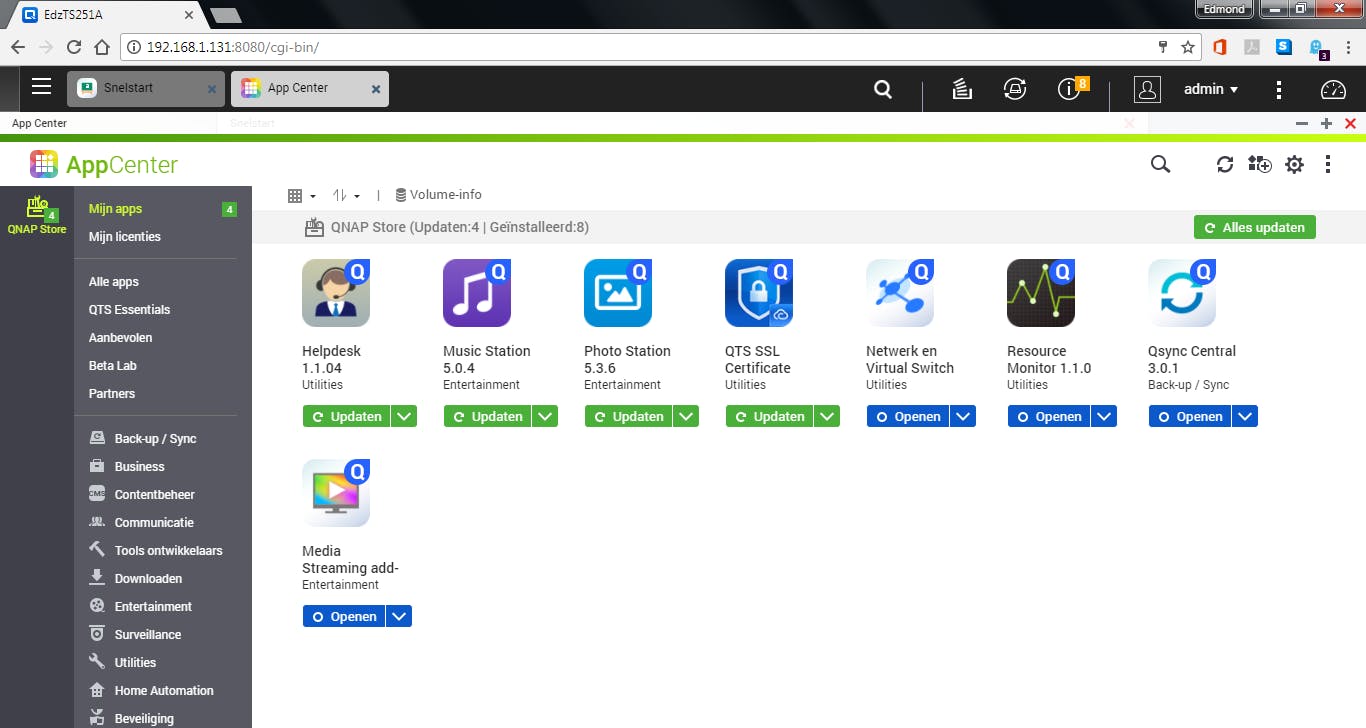
Task: Open Qsync Central app
Action: [x=1189, y=417]
